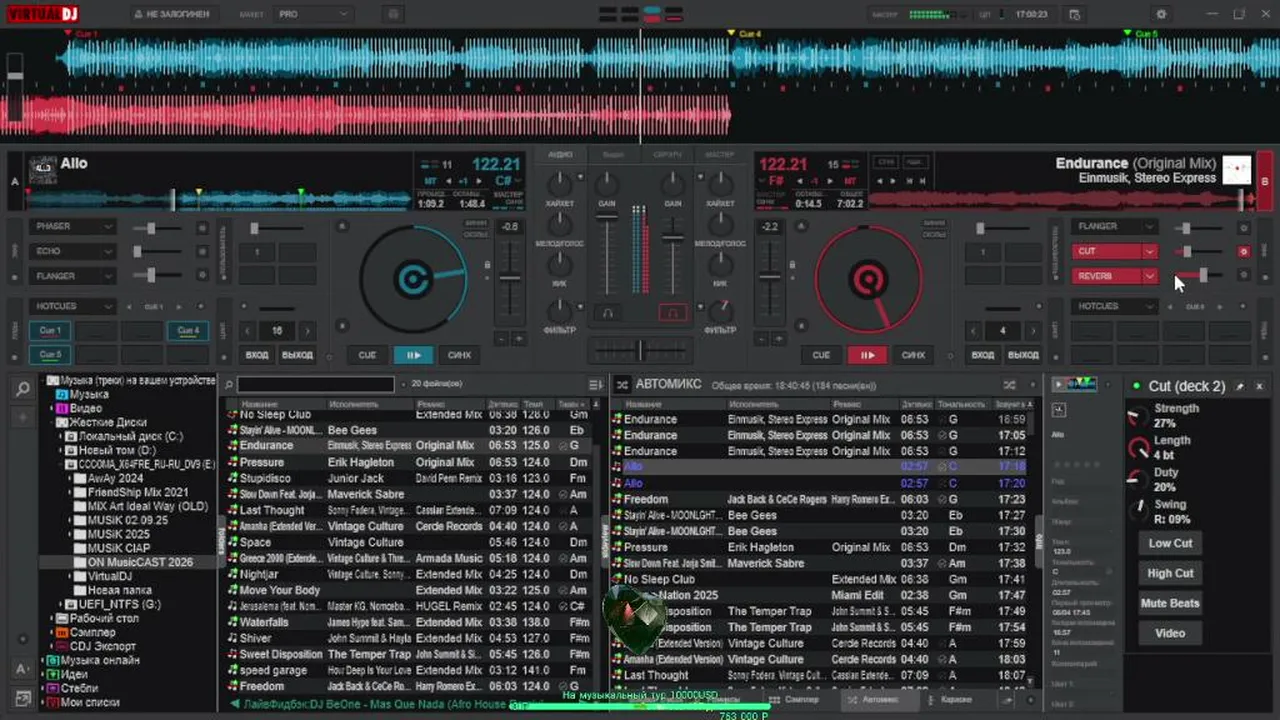Trigger the Cue 4 hotcue pad
Image resolution: width=1280 pixels, height=720 pixels.
[x=188, y=331]
